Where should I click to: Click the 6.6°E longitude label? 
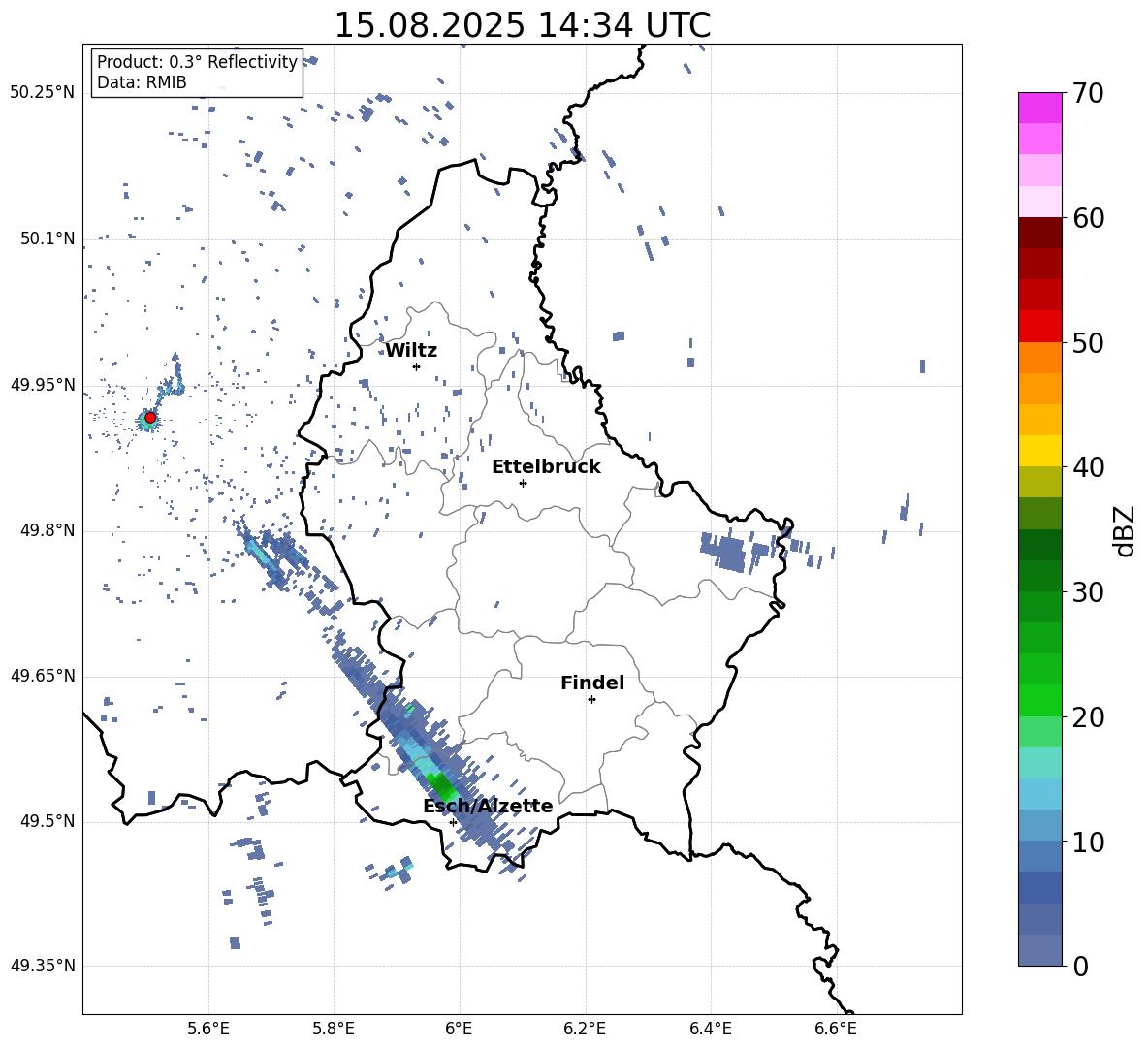click(836, 1029)
